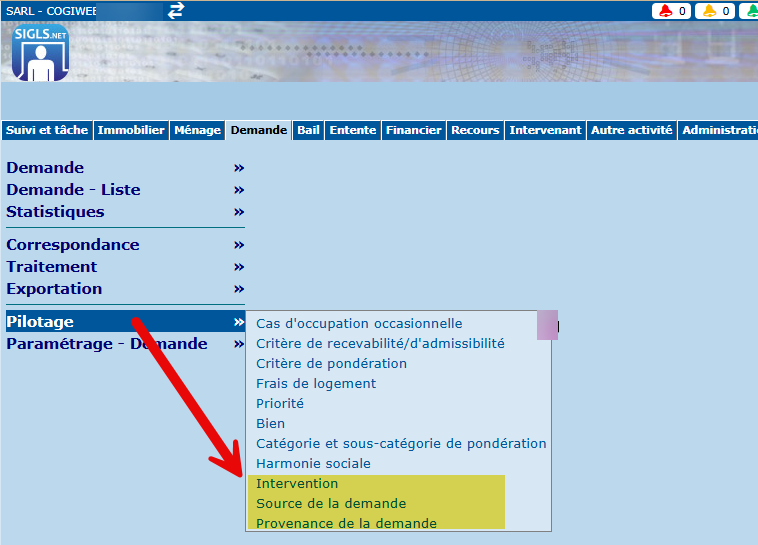Click the Demande - Liste link

[x=73, y=190]
